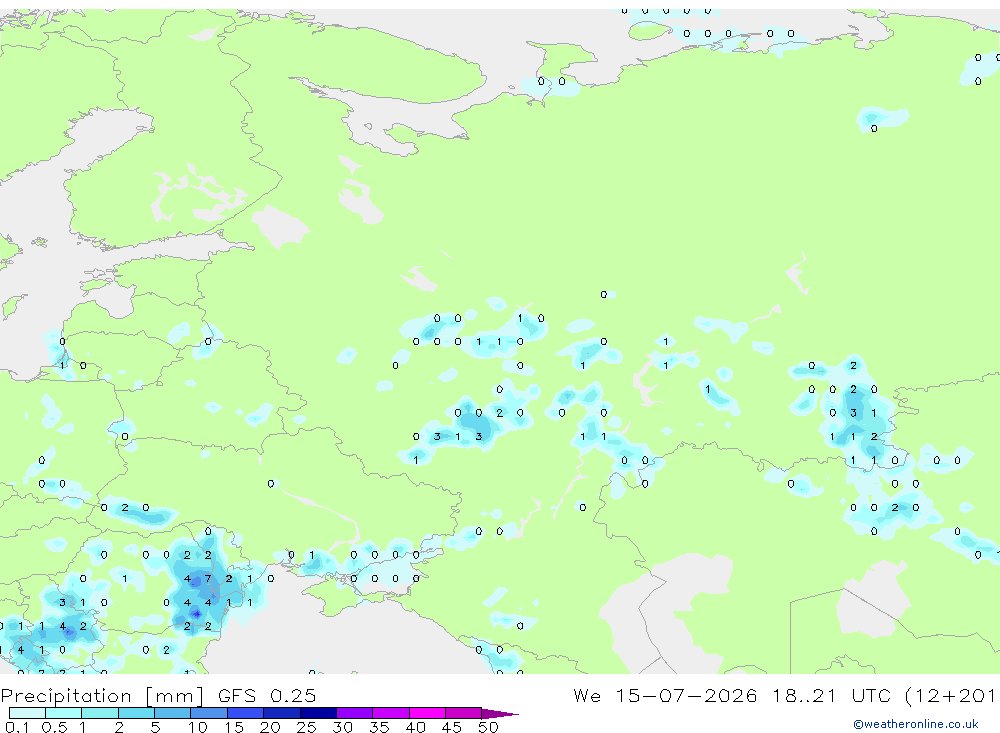Click the legend scale label "40"
1000x733 pixels.
click(415, 727)
